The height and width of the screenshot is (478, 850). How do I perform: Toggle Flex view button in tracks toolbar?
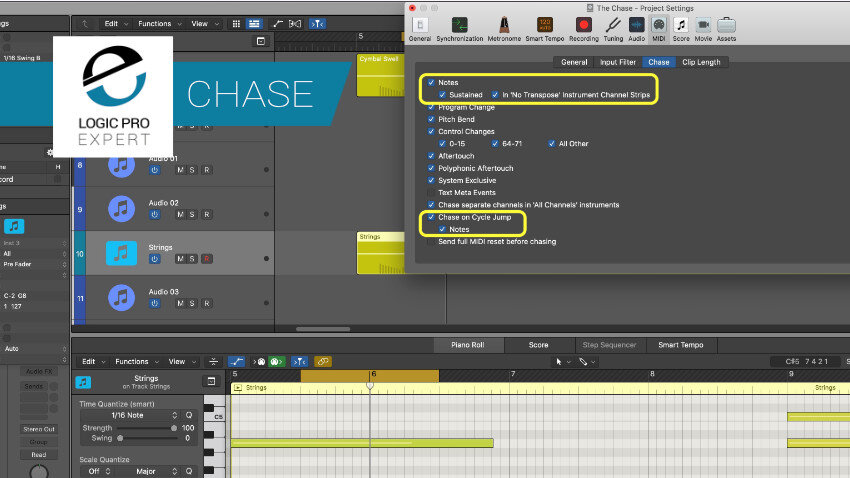(x=295, y=24)
